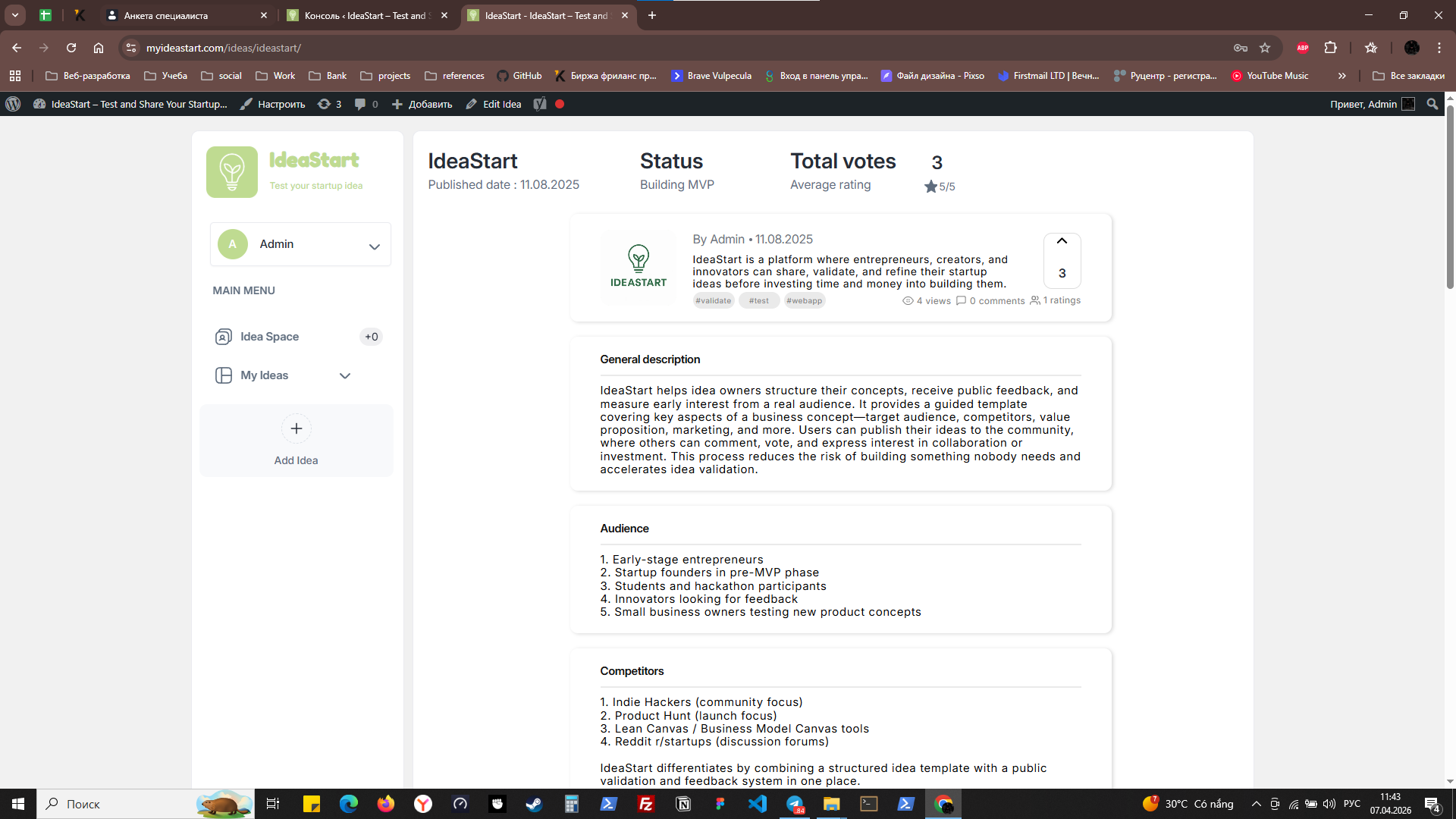Click Edit Idea in the admin bar
Viewport: 1456px width, 819px height.
pos(494,104)
